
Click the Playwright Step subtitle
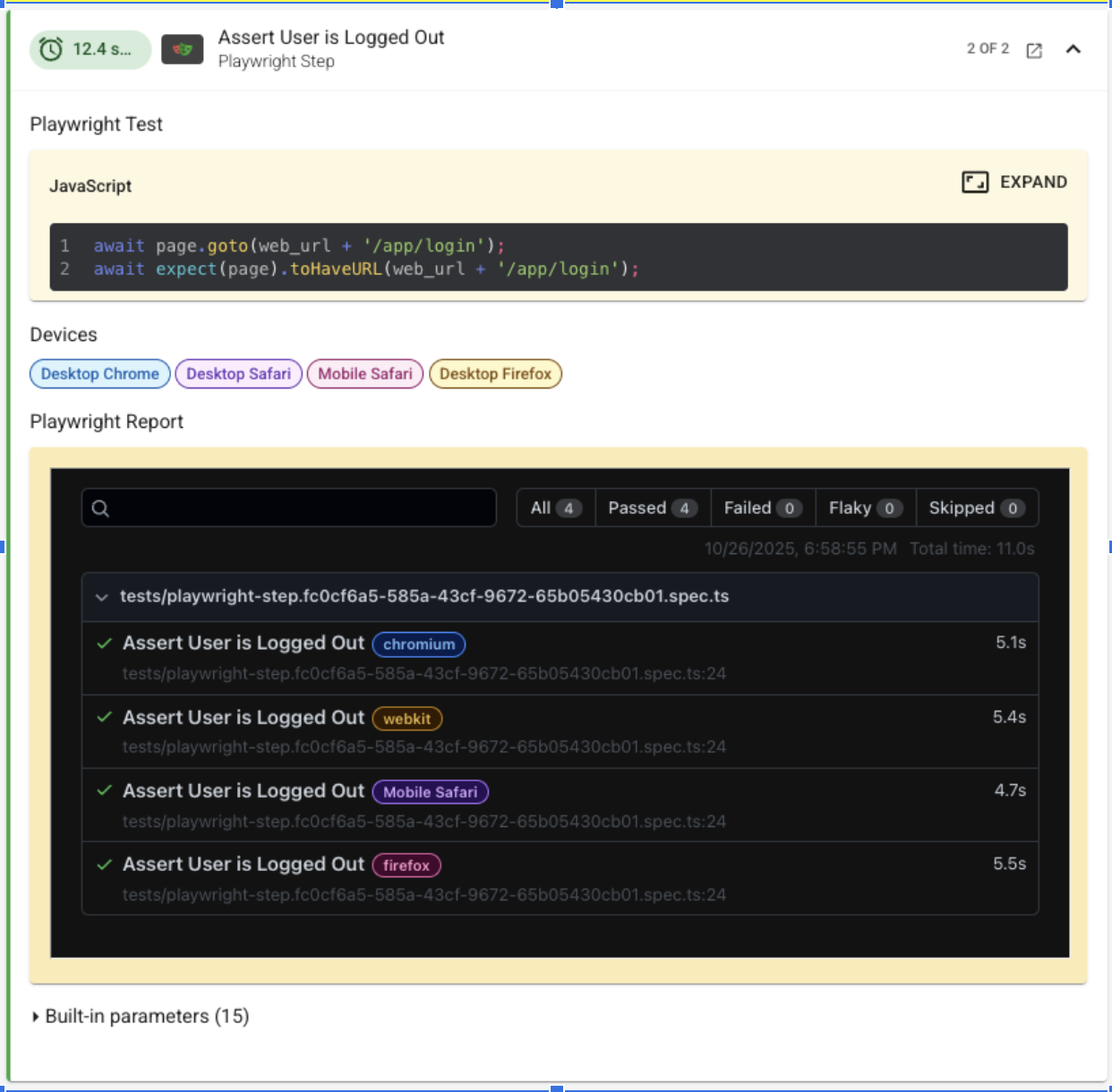277,61
